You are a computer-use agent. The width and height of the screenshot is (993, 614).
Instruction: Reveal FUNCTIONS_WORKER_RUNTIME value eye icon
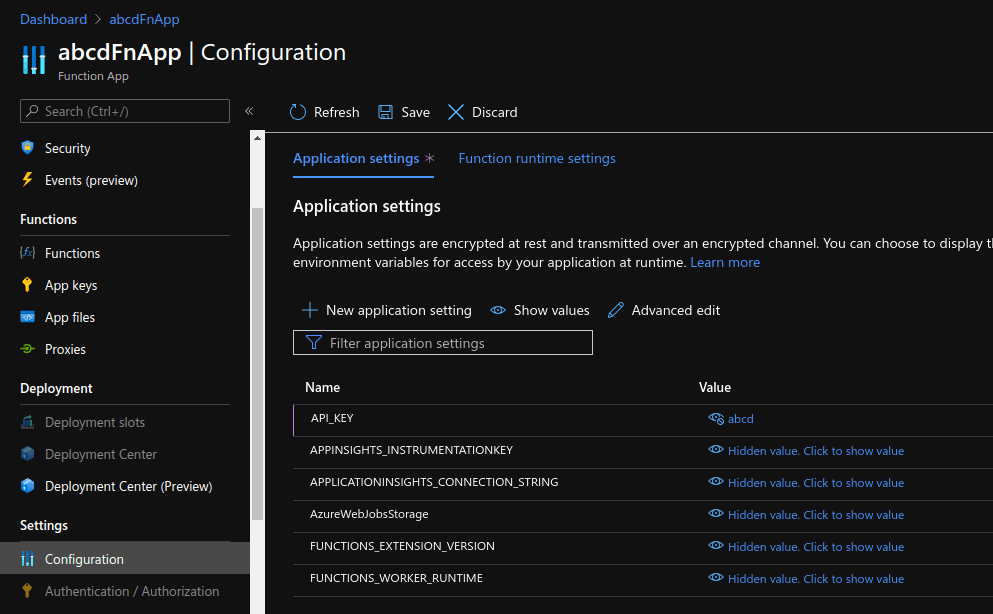click(x=716, y=577)
